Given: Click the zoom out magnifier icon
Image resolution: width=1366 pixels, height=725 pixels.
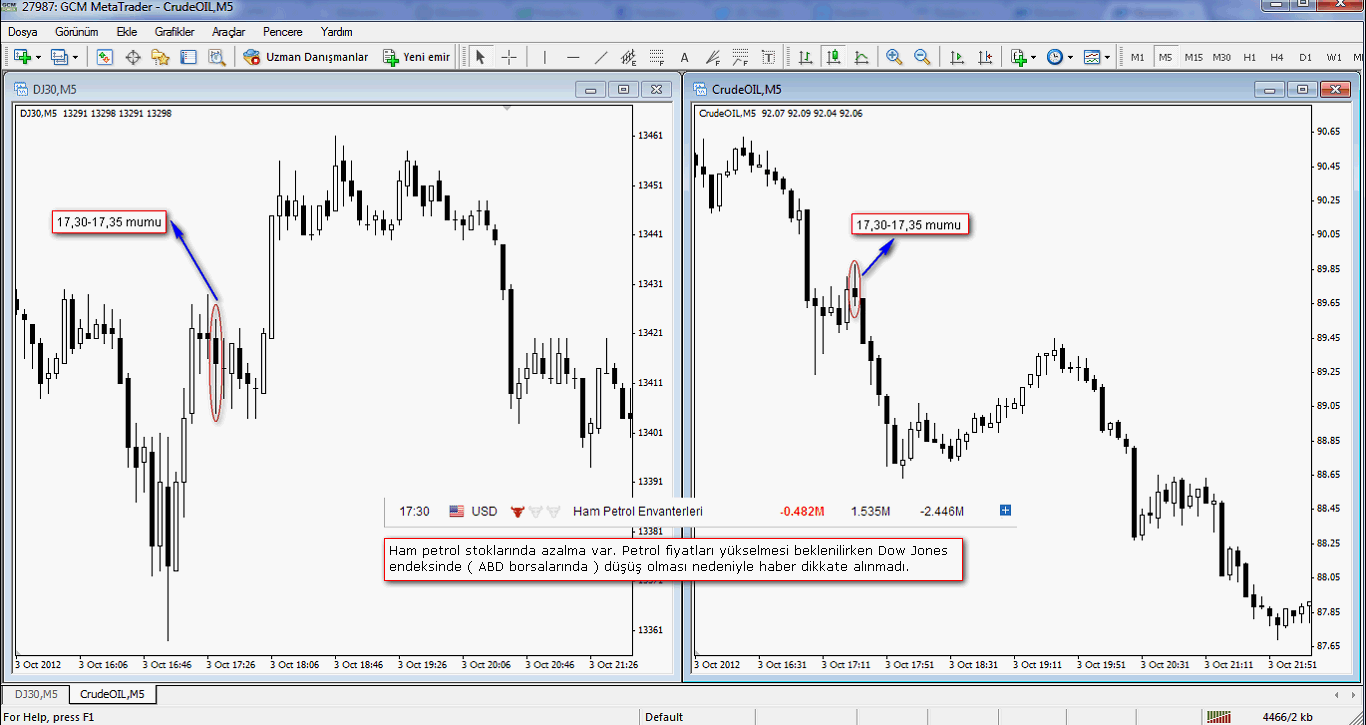Looking at the screenshot, I should (x=922, y=57).
